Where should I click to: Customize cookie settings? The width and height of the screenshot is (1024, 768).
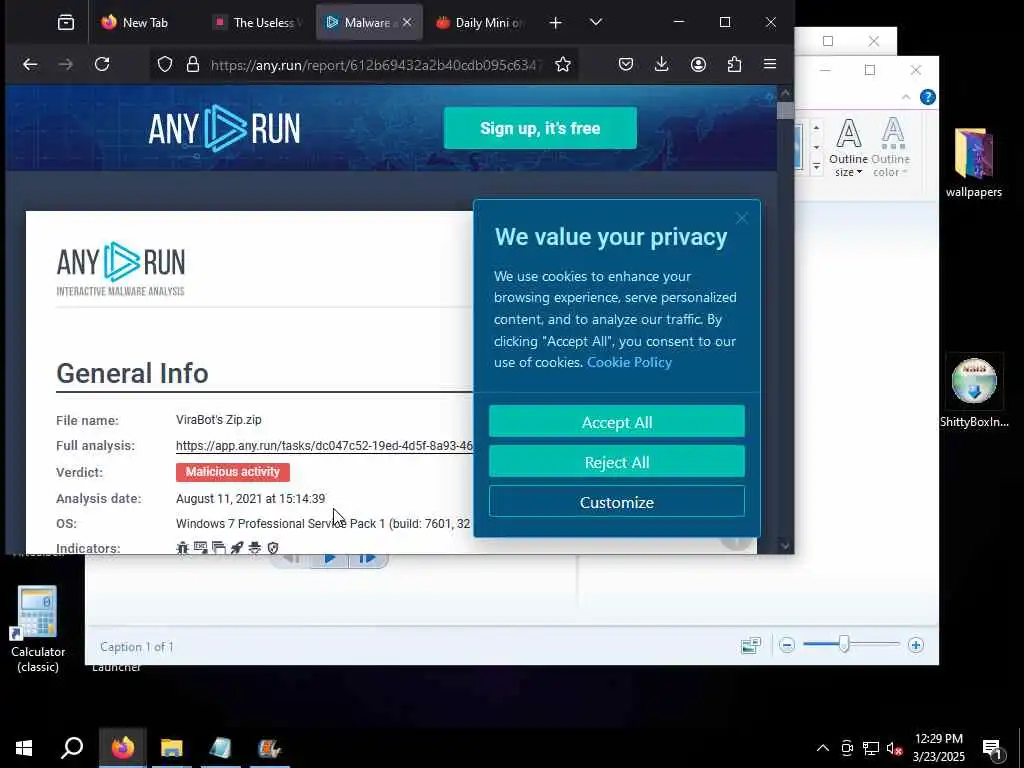tap(616, 502)
